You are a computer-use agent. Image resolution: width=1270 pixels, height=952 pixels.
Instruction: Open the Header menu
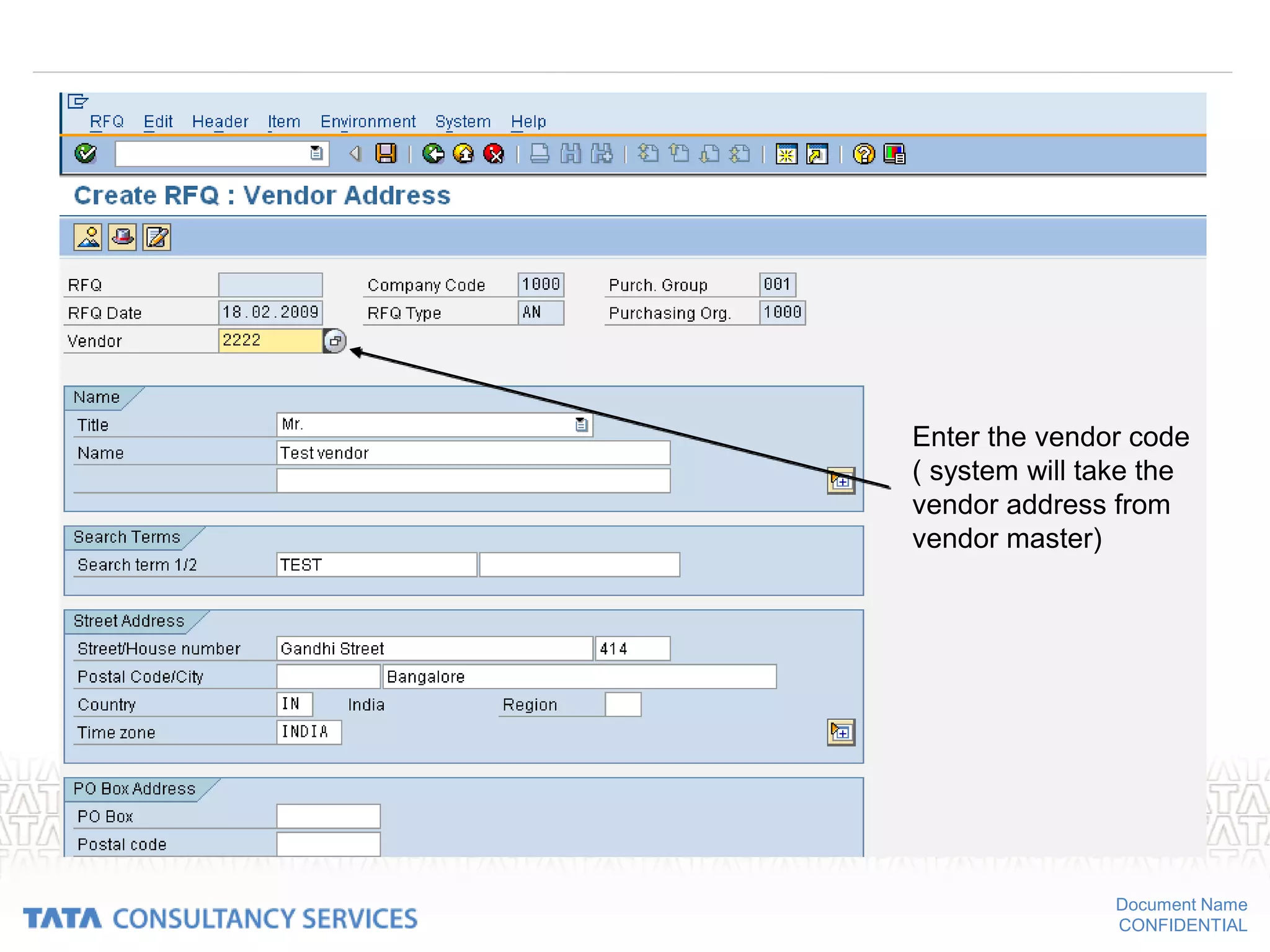220,121
